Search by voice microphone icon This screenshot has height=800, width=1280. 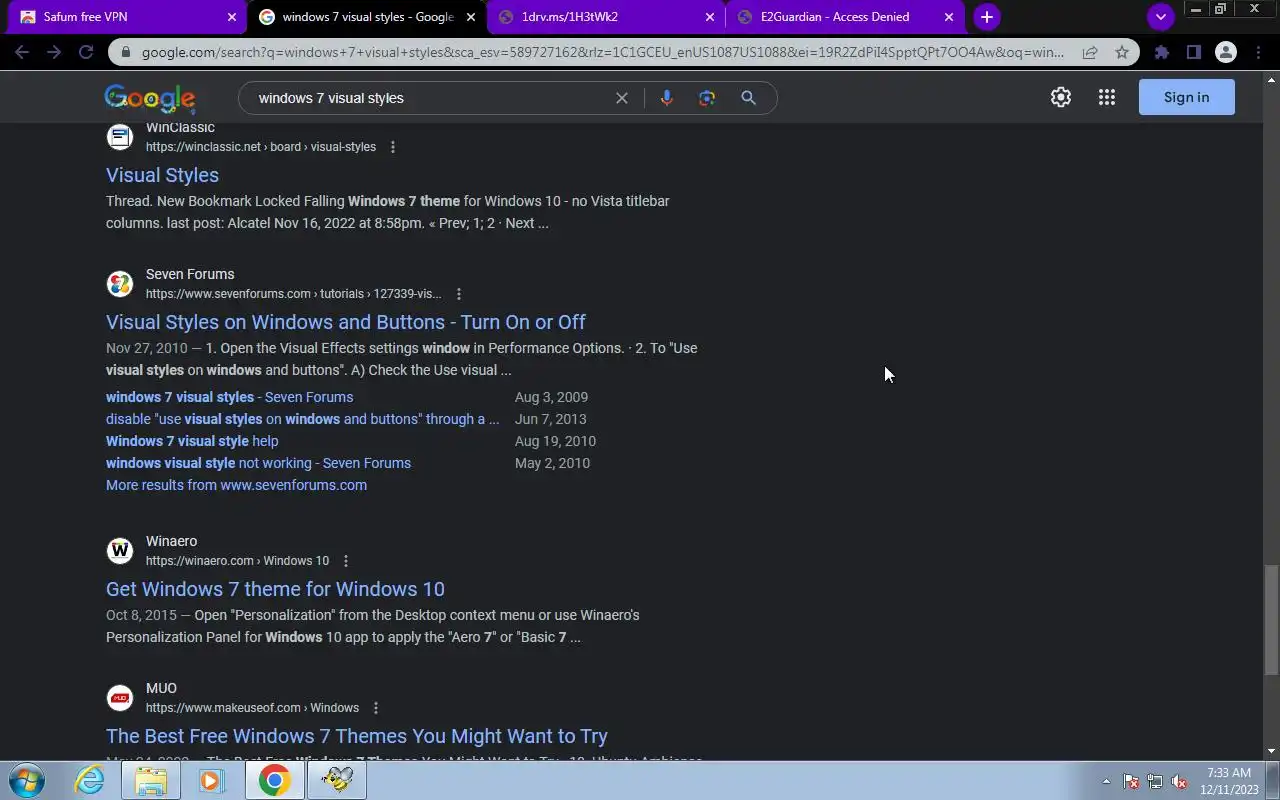(666, 98)
